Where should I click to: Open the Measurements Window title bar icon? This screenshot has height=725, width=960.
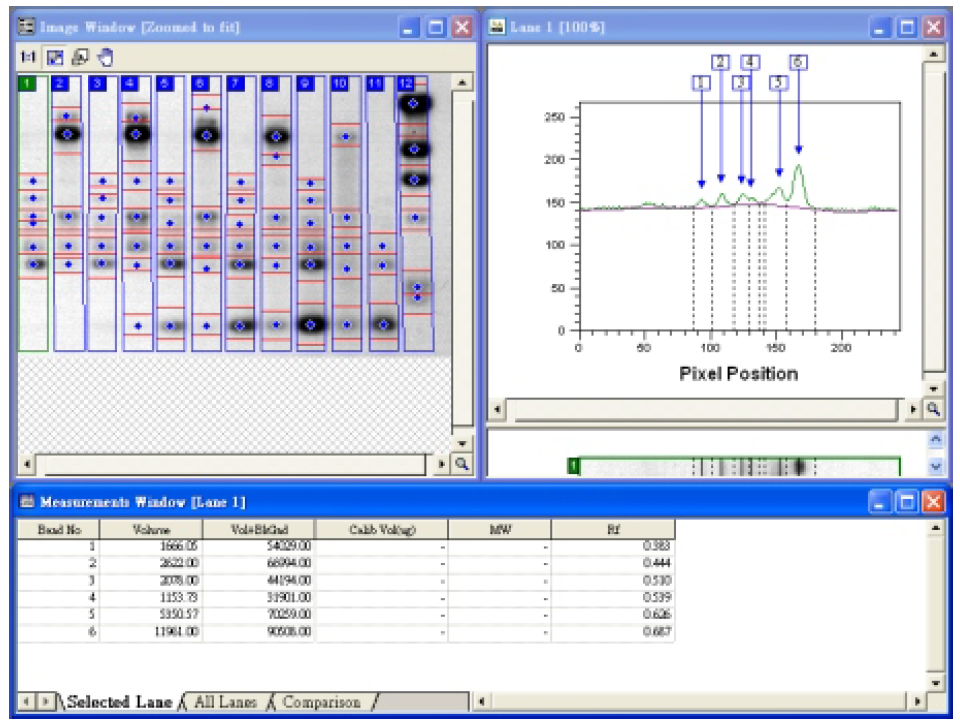coord(27,501)
